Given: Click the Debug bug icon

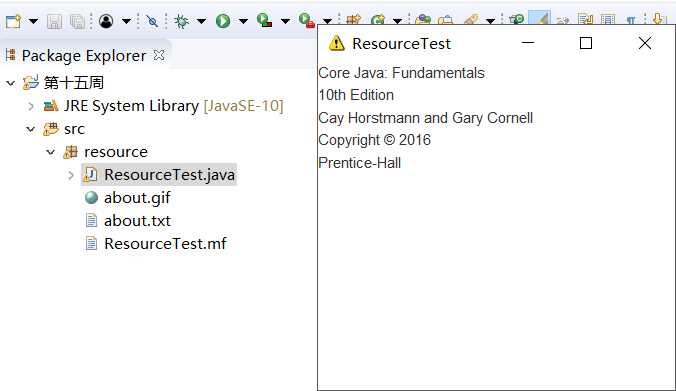Looking at the screenshot, I should click(x=182, y=21).
